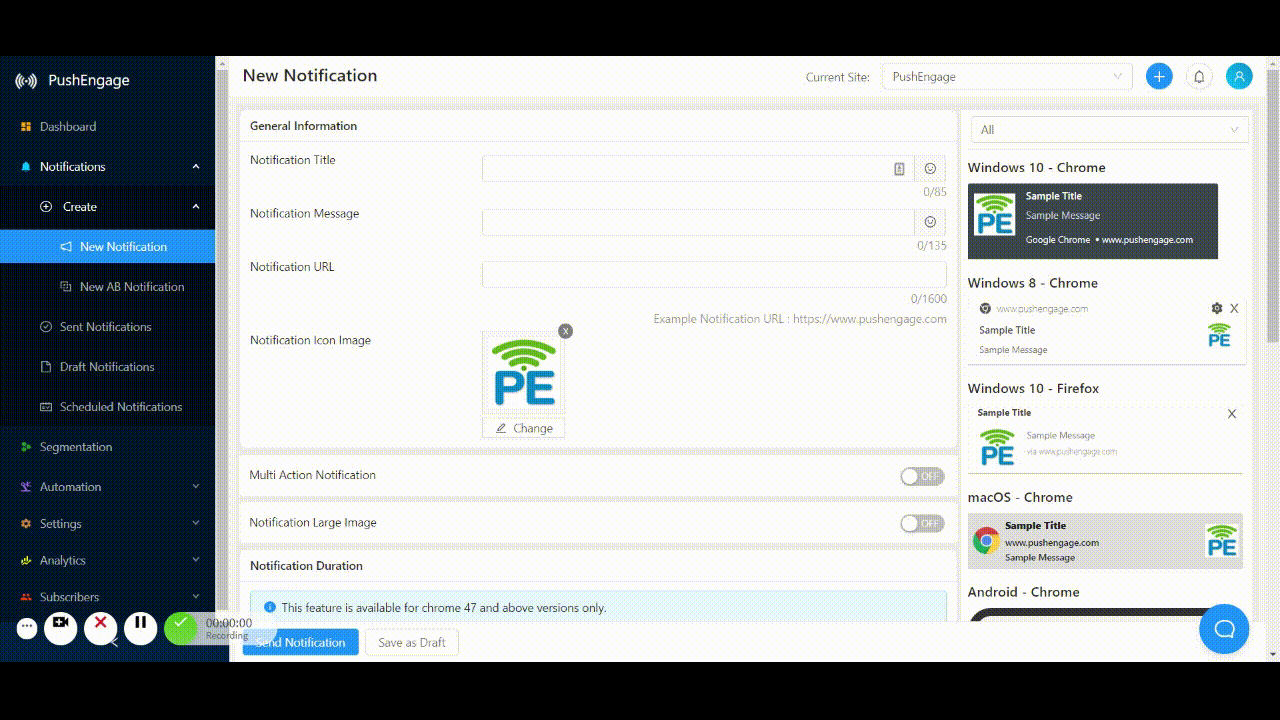This screenshot has width=1280, height=720.
Task: Collapse the Create submenu
Action: tap(196, 207)
